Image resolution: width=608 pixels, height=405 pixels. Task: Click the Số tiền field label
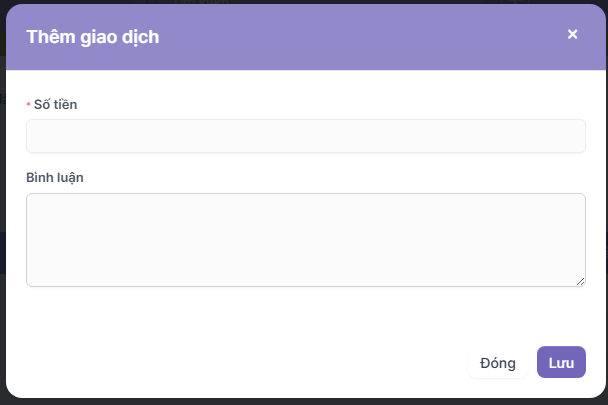point(58,103)
